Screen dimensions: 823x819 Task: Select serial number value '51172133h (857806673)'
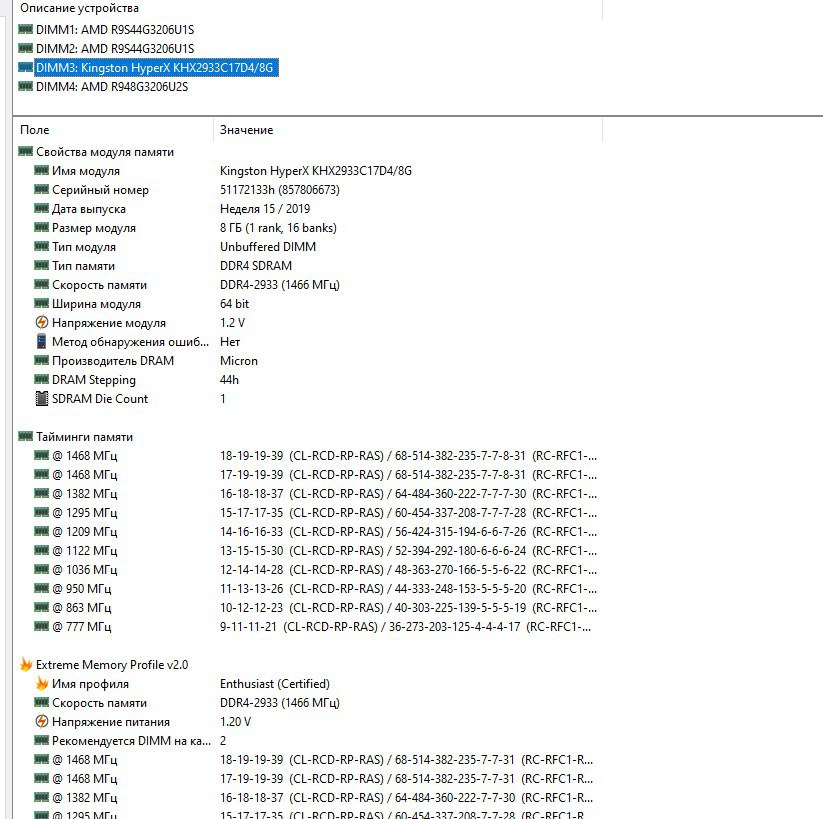280,190
